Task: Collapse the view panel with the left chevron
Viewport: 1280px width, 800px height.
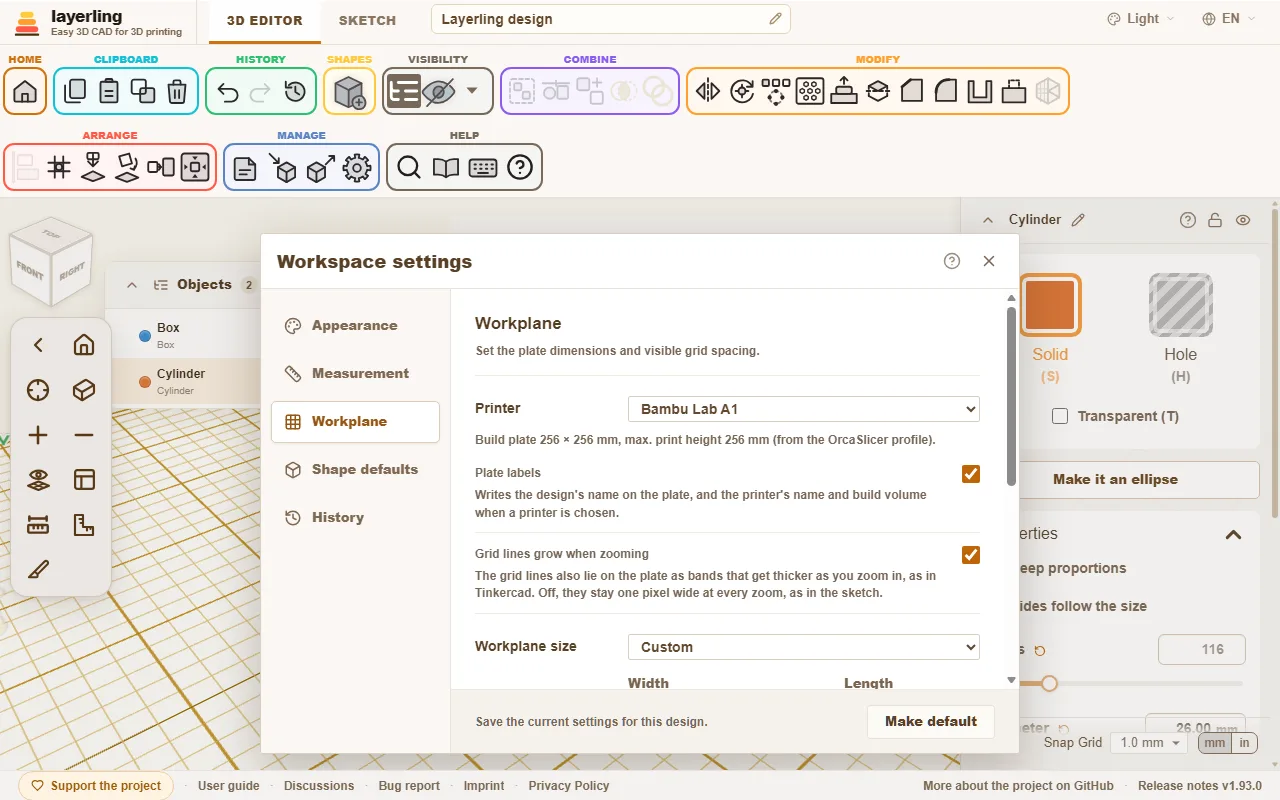Action: coord(38,345)
